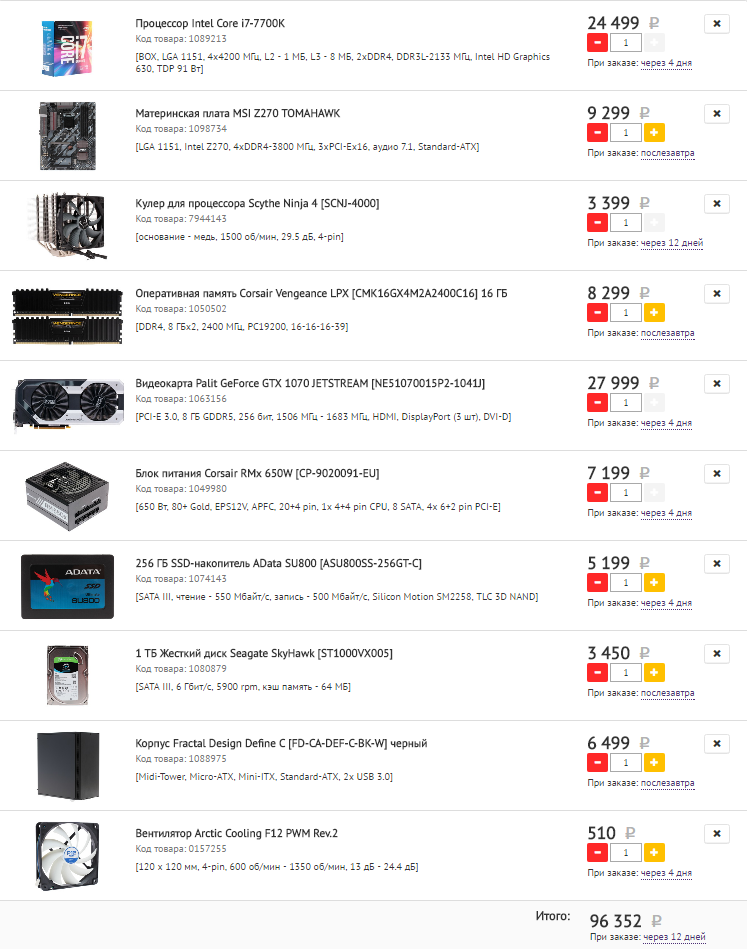
Task: Decrease quantity of Arctic Cooling F12 fan
Action: click(x=597, y=853)
